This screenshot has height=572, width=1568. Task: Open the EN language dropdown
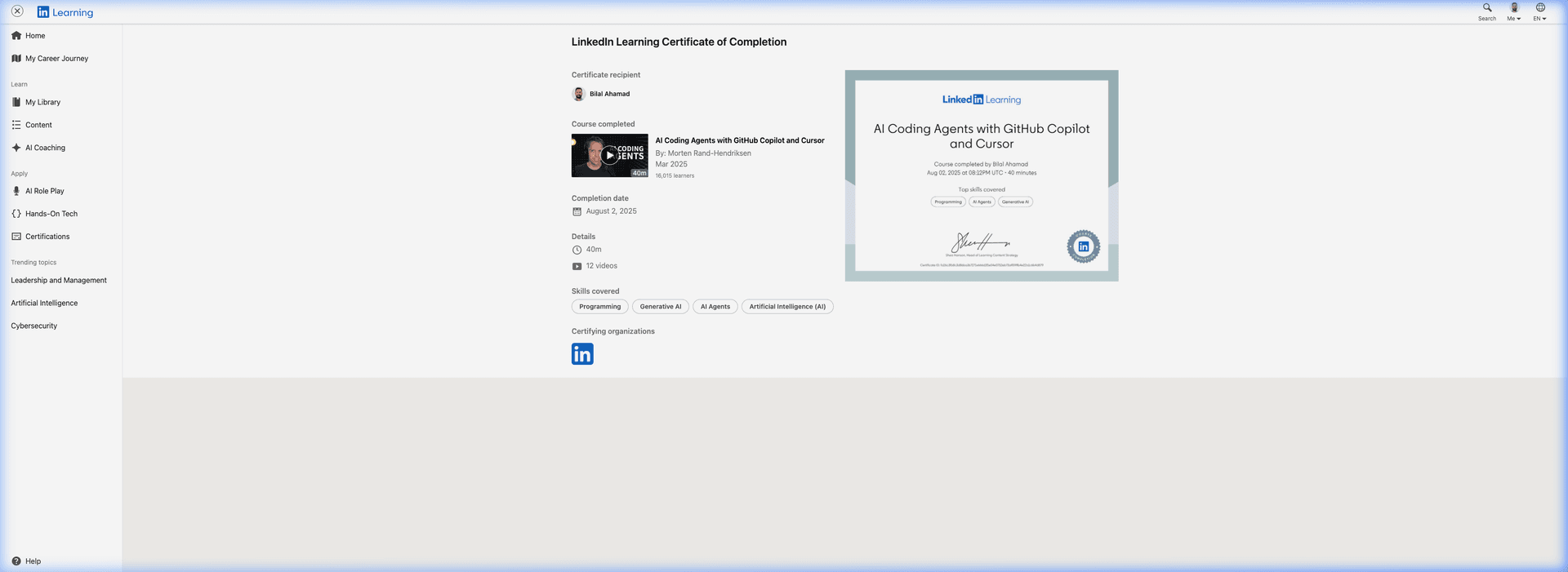click(1540, 12)
